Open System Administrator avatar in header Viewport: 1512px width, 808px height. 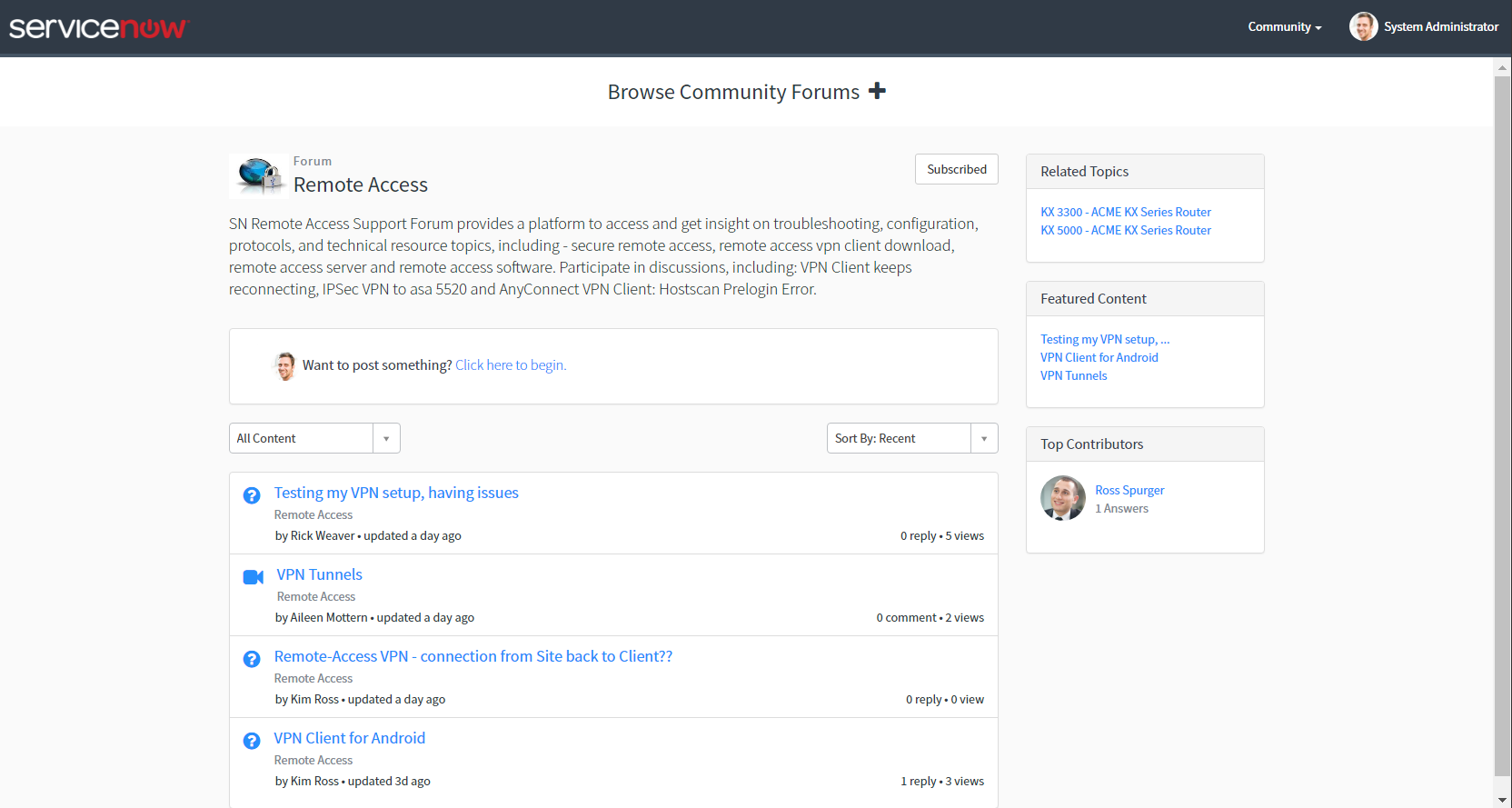(x=1363, y=26)
